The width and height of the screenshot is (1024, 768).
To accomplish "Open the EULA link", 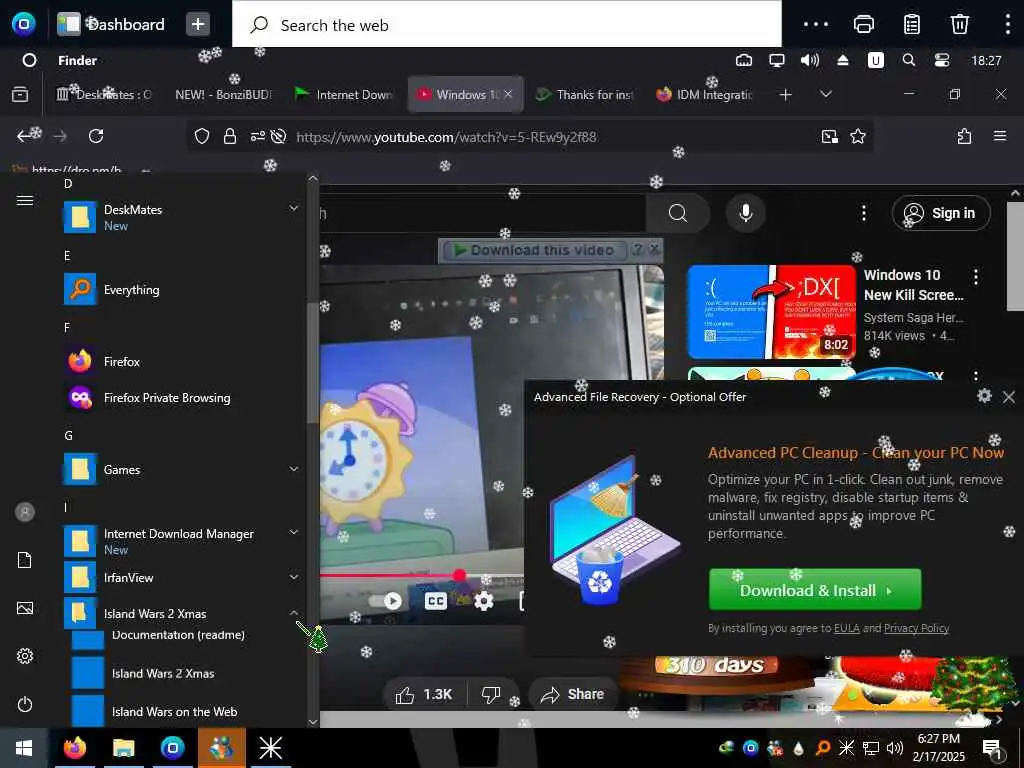I will pos(846,628).
